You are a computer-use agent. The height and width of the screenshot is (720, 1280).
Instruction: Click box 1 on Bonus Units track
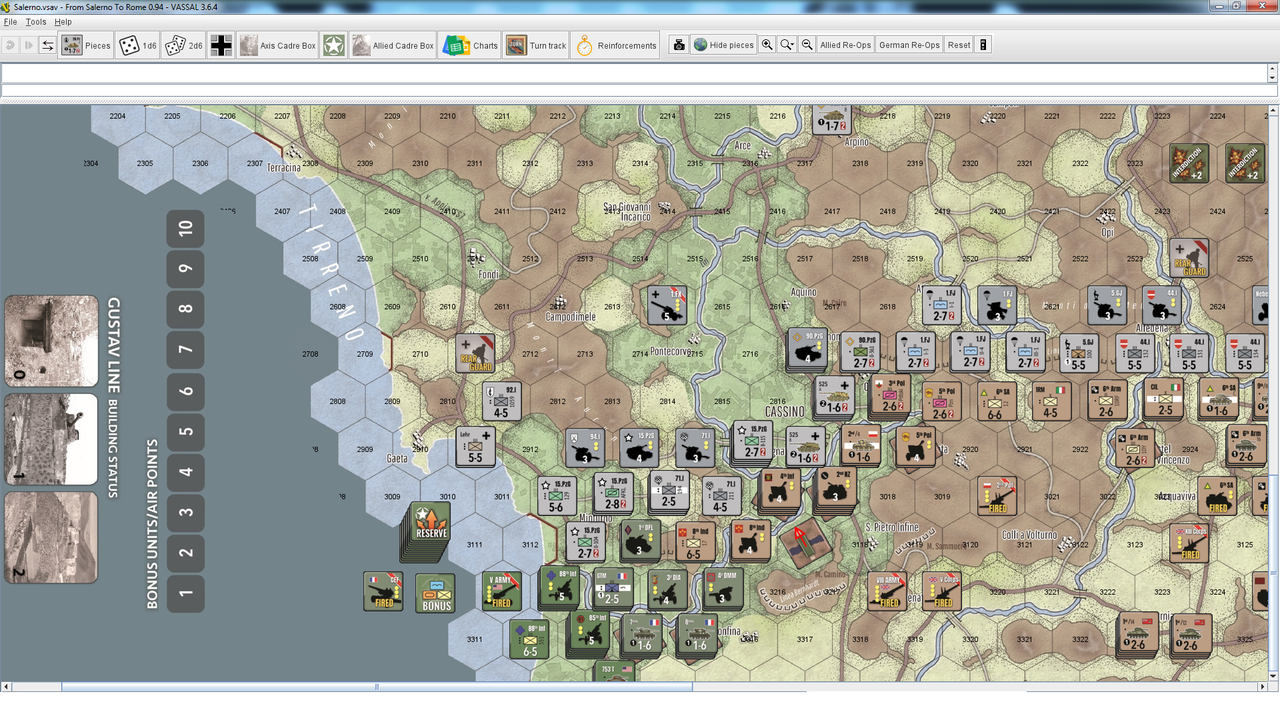click(x=185, y=593)
